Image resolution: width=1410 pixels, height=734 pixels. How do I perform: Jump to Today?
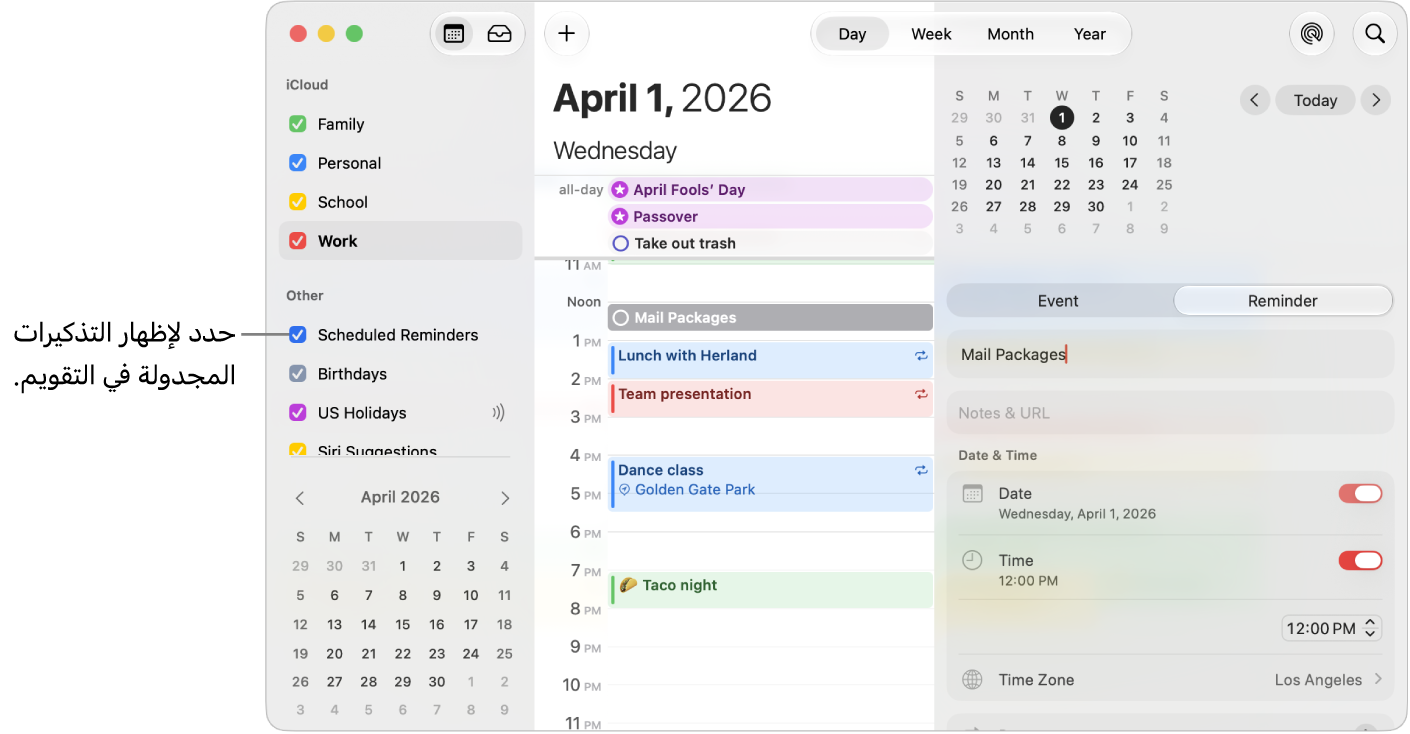1315,100
